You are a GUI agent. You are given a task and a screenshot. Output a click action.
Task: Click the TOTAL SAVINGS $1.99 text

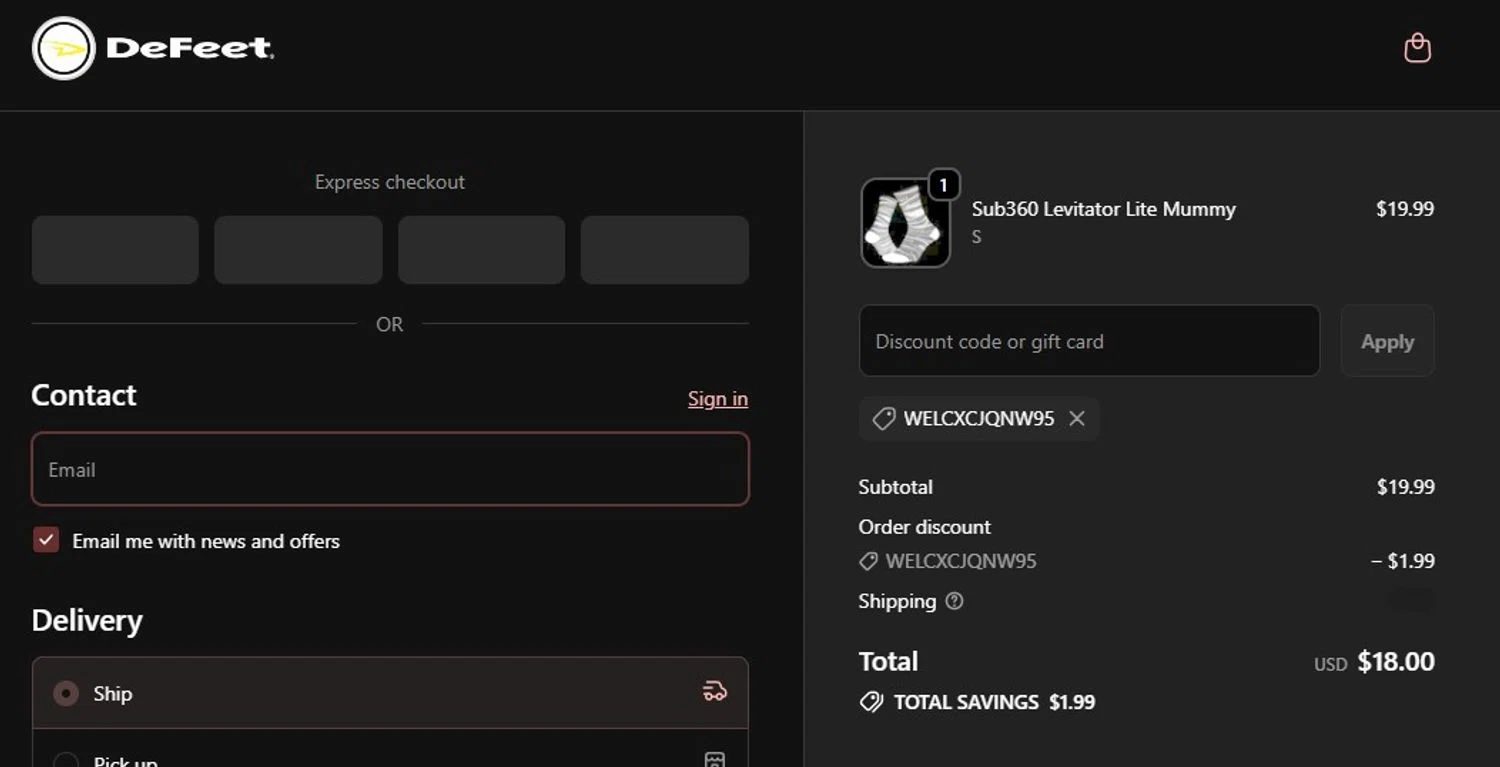(x=995, y=702)
